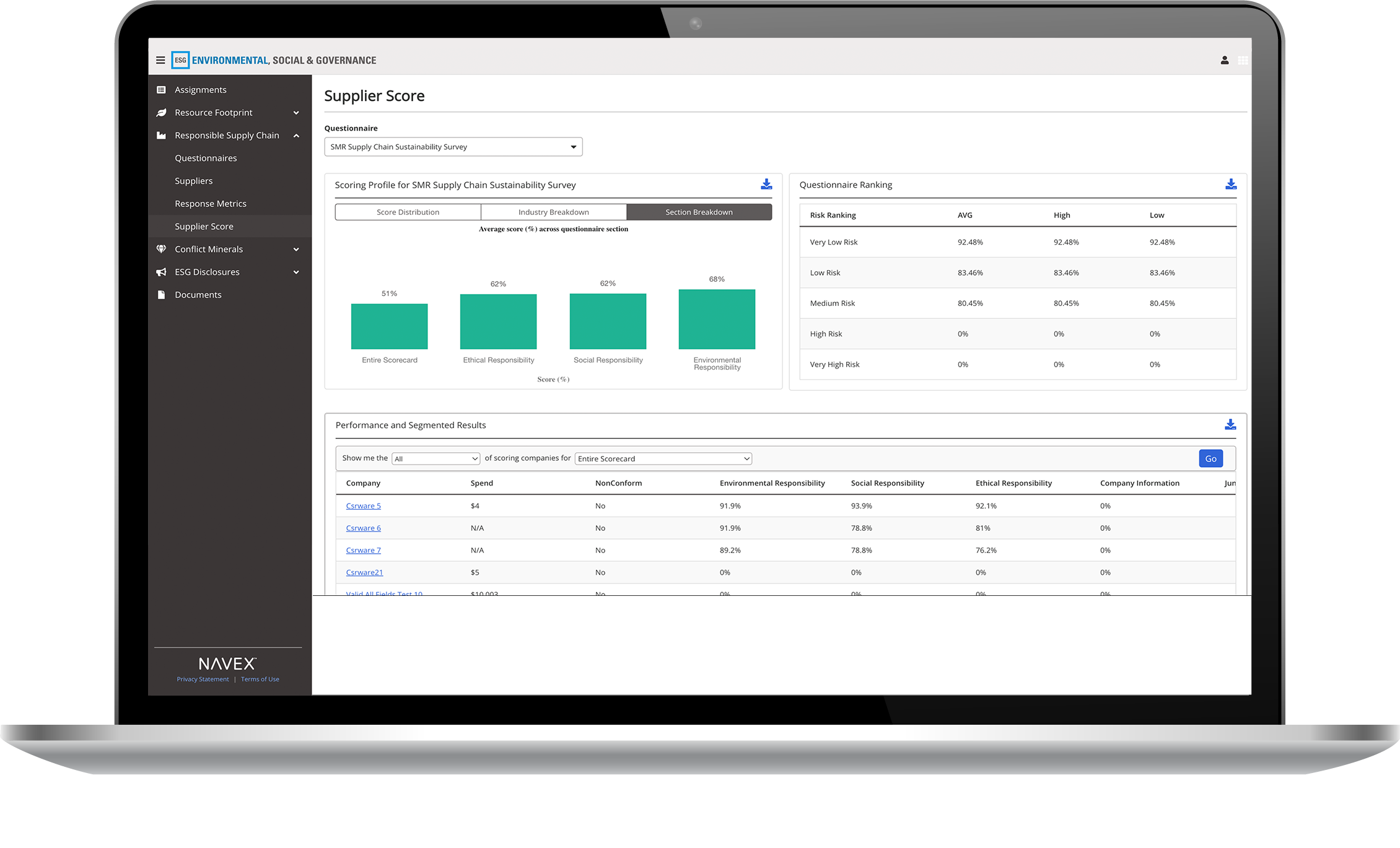Click the Assignments sidebar icon
1400x848 pixels.
pos(160,89)
